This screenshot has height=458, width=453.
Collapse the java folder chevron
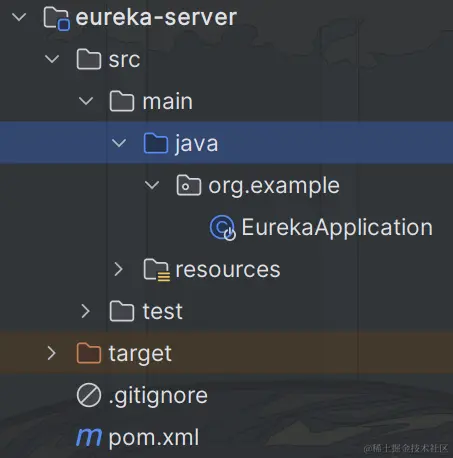pyautogui.click(x=119, y=143)
